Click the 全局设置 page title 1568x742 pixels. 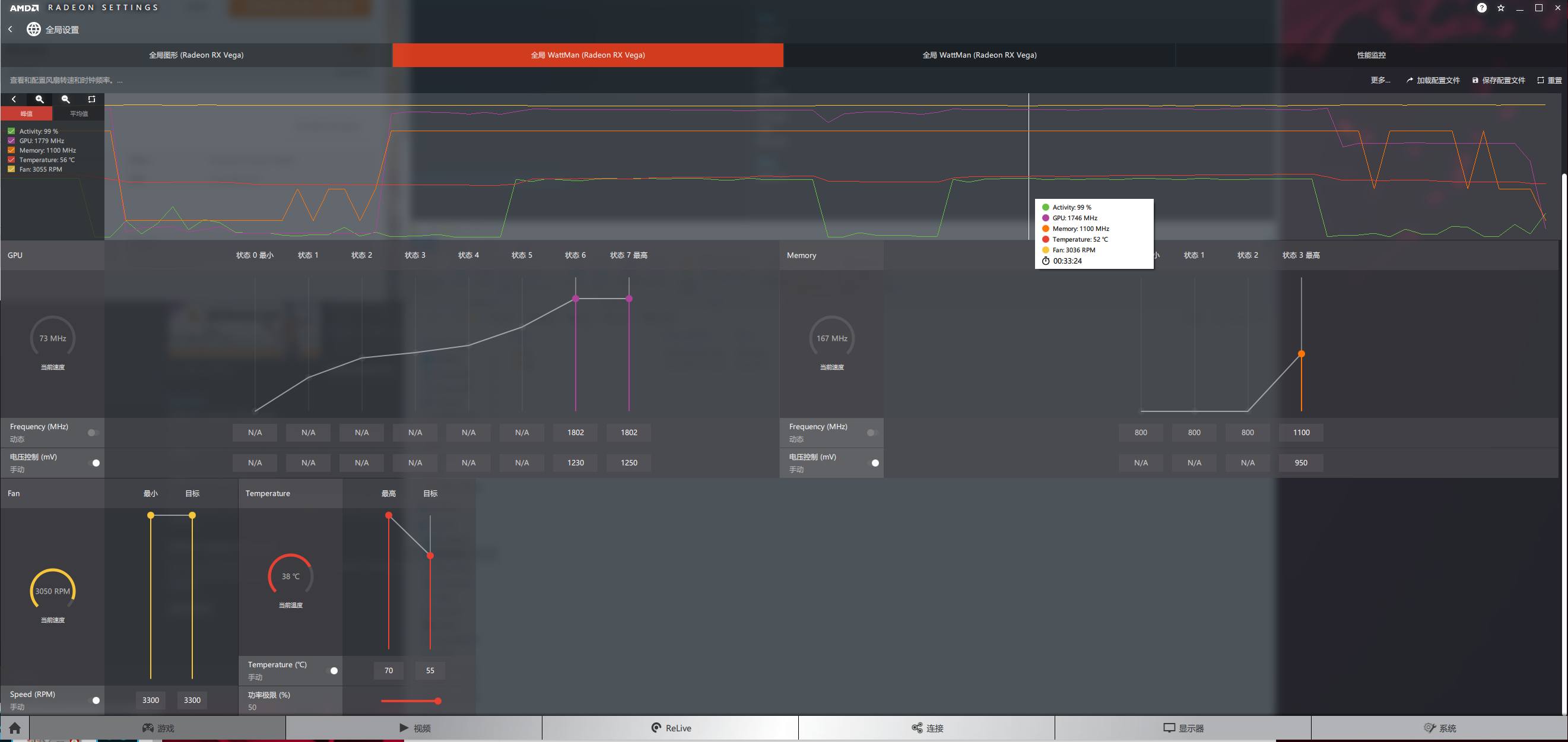click(x=62, y=30)
